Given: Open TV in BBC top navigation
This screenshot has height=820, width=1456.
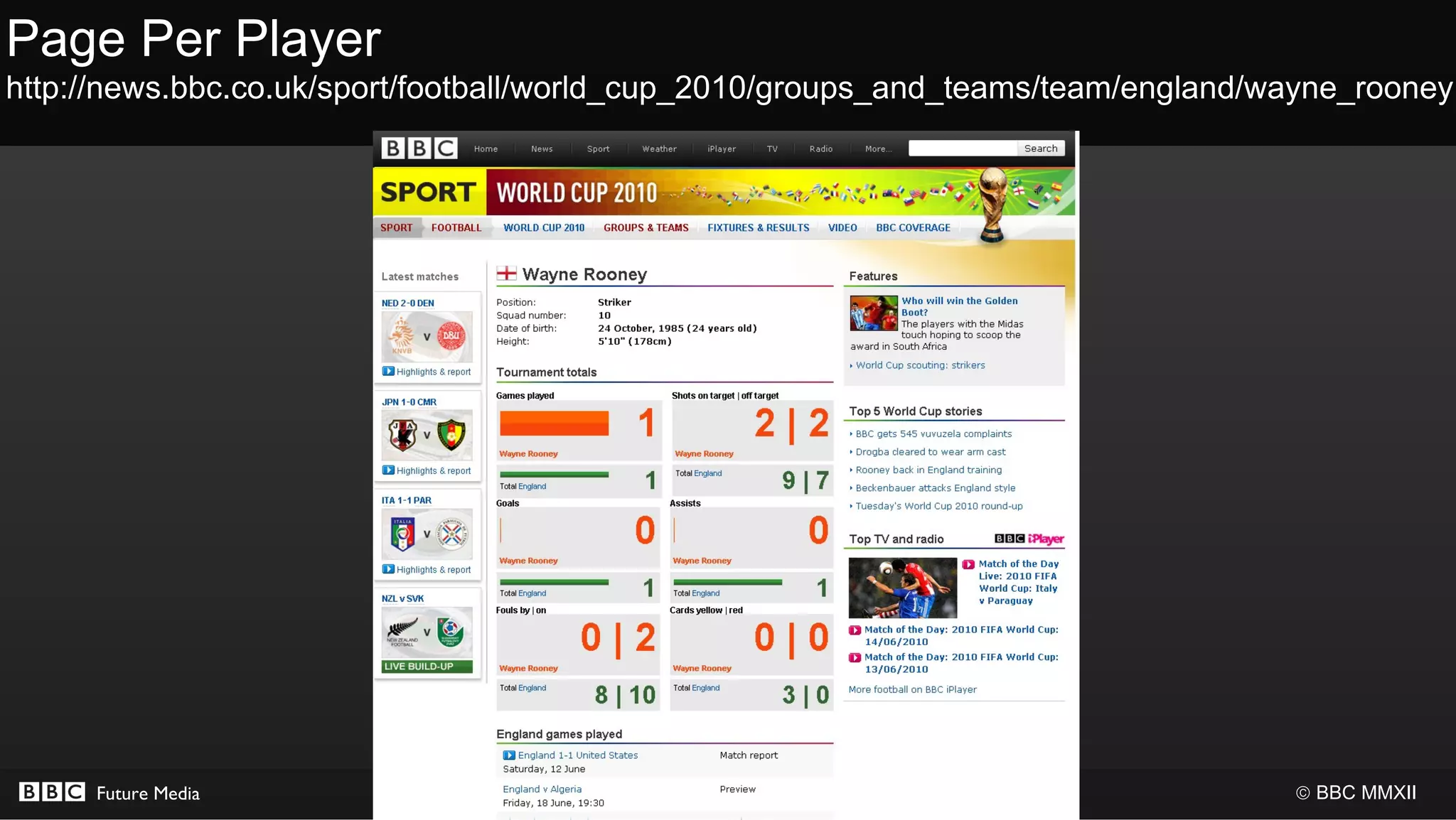Looking at the screenshot, I should click(772, 149).
